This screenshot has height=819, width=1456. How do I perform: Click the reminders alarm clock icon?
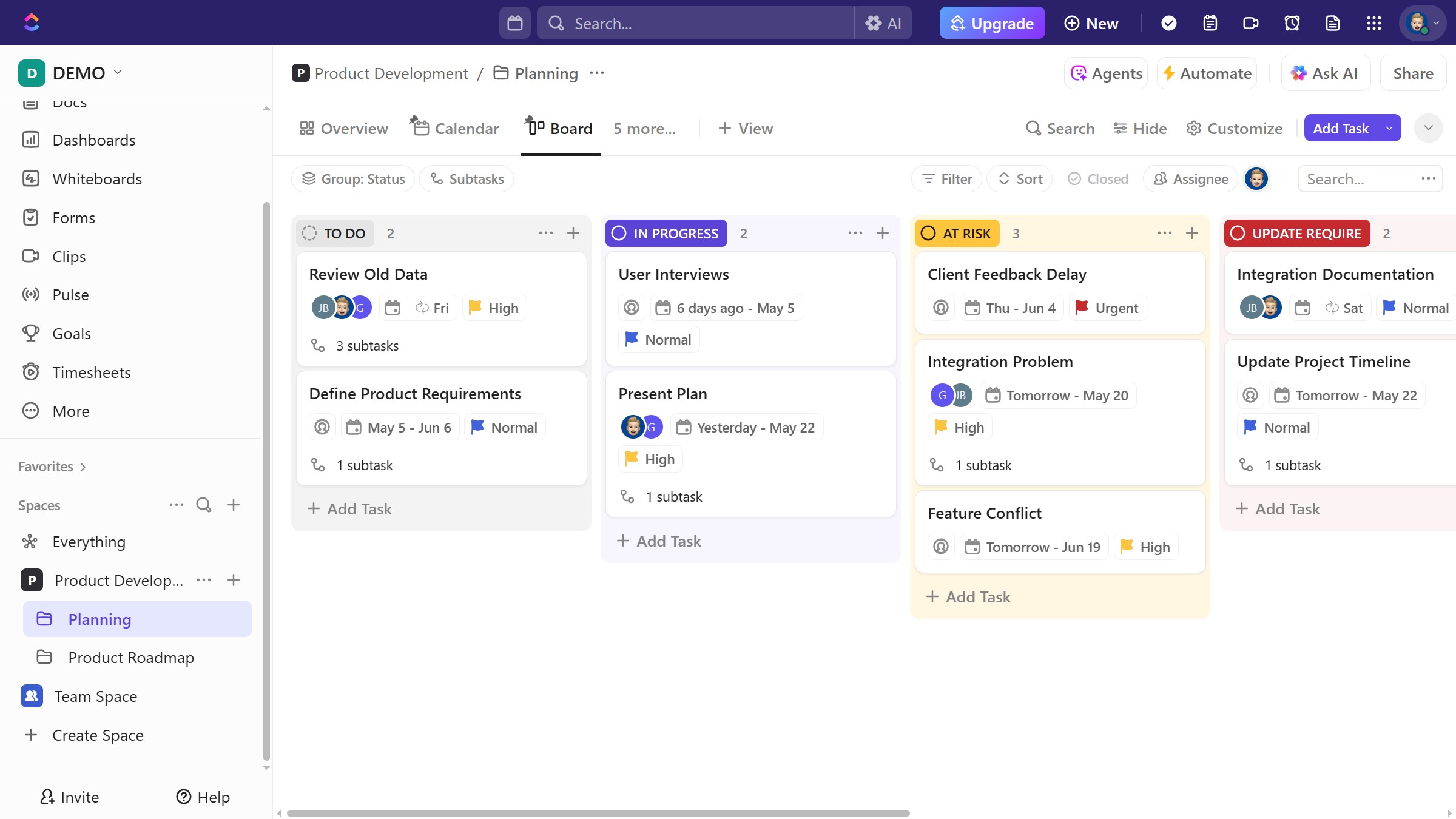tap(1292, 23)
